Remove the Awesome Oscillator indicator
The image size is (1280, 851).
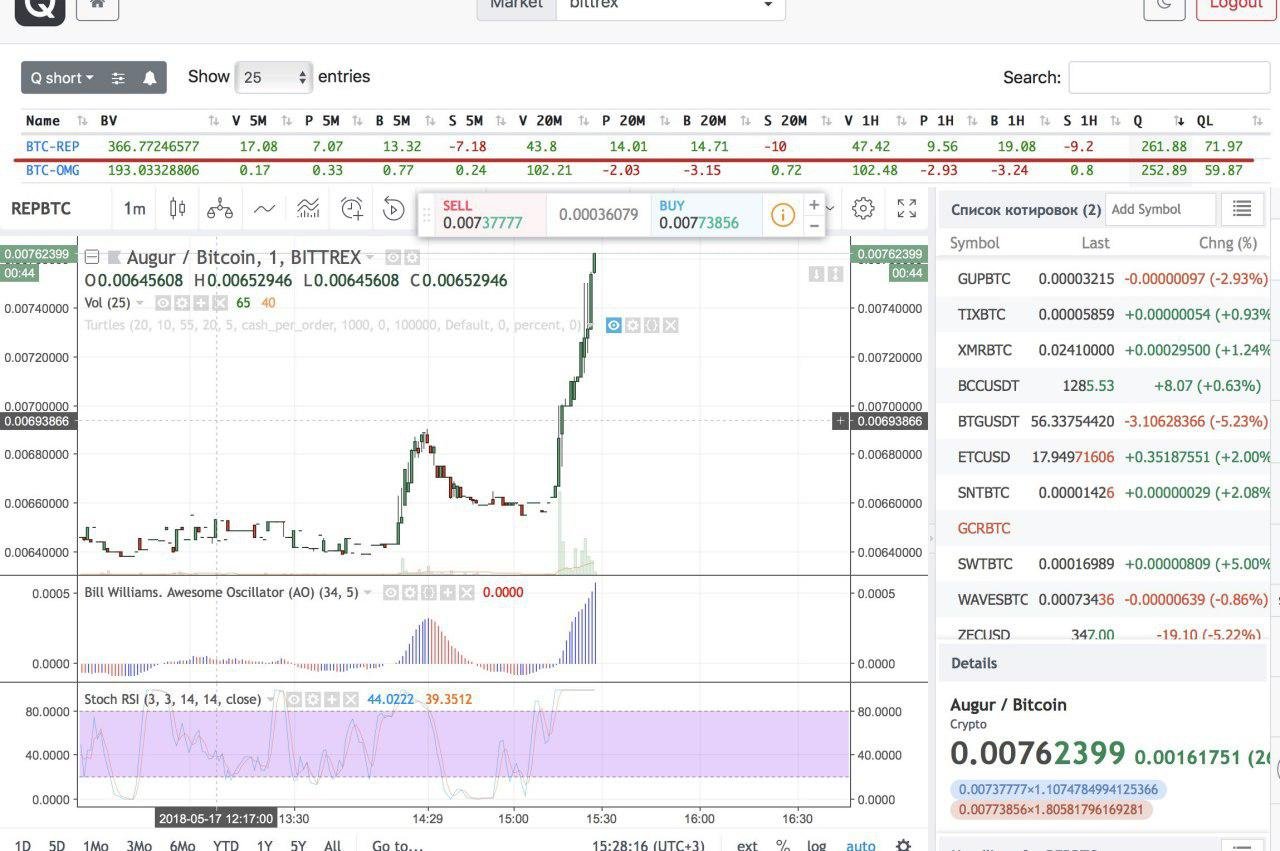coord(466,592)
